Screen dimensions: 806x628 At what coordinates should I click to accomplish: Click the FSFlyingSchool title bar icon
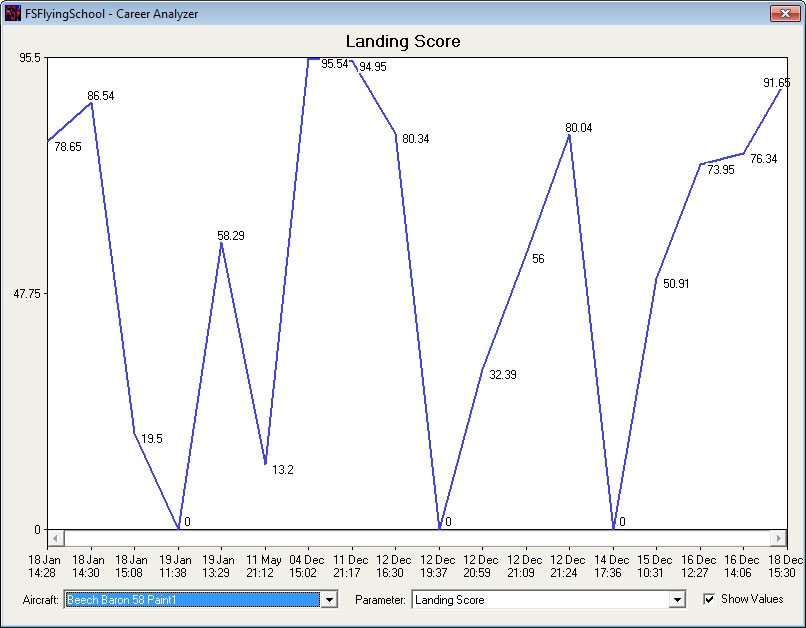point(13,13)
